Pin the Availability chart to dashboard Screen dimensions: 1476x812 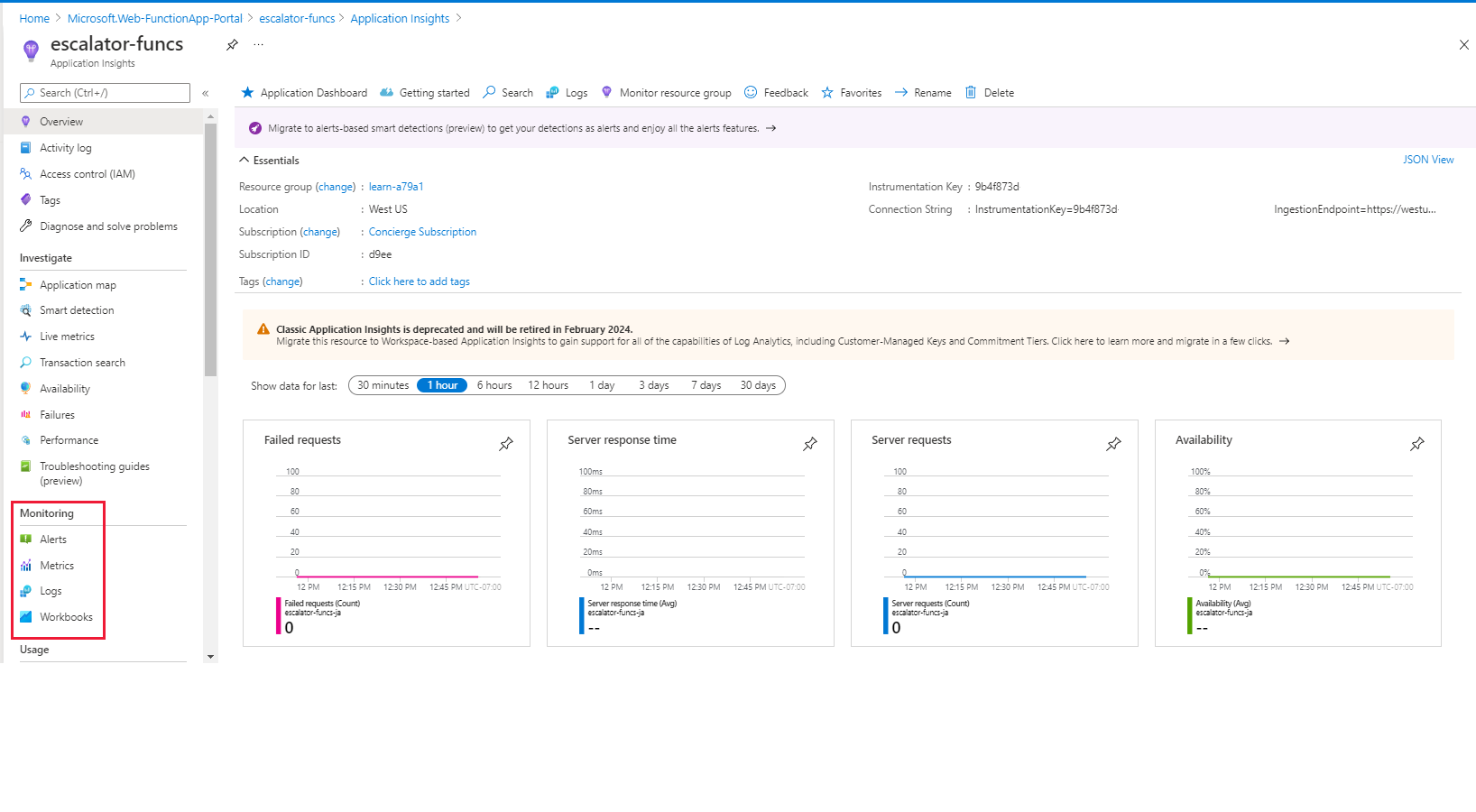1417,444
